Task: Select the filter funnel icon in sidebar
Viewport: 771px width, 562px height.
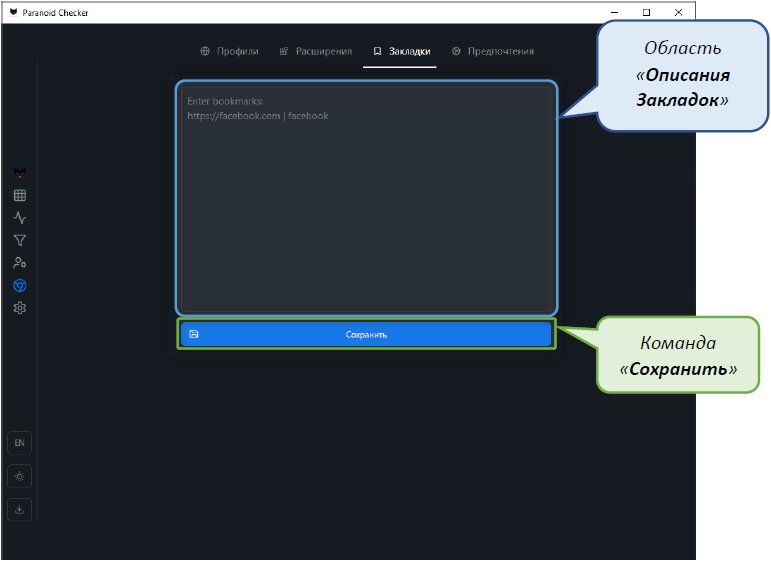Action: [19, 240]
